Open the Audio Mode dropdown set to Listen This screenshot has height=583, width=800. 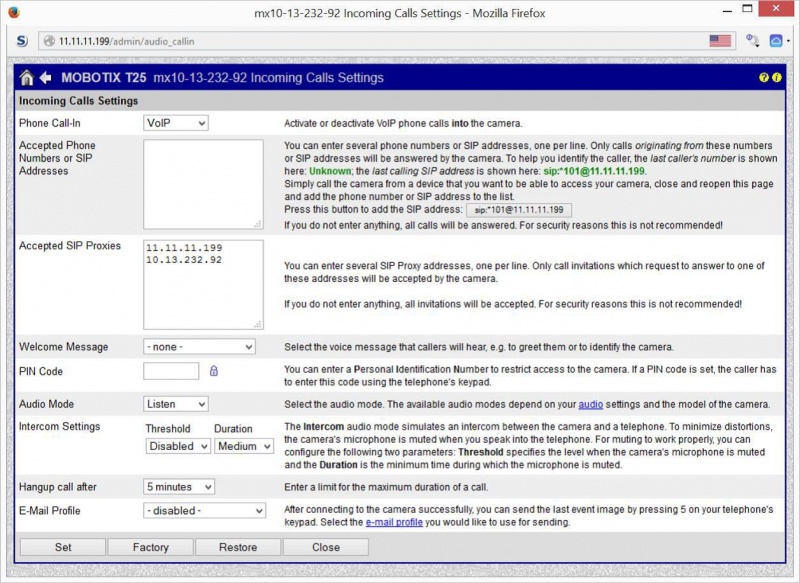[176, 404]
